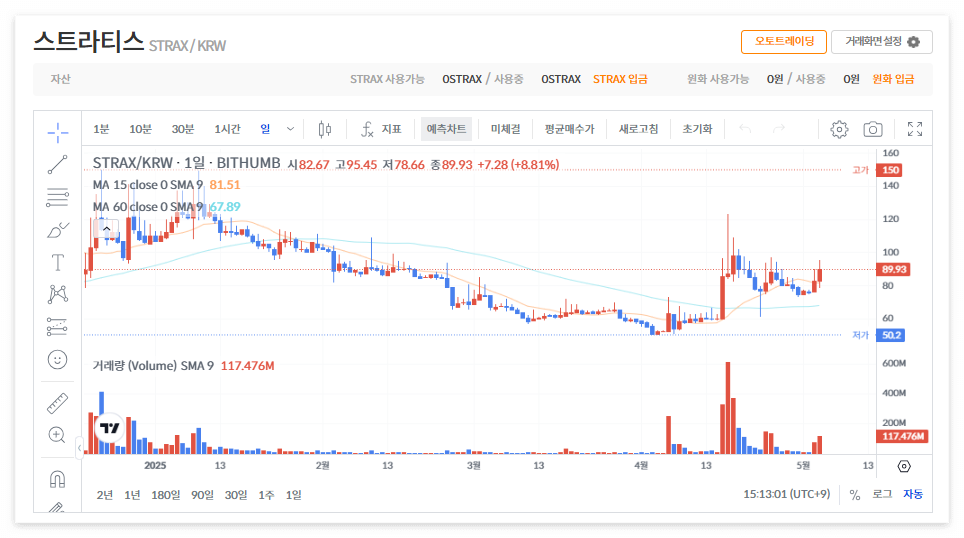Open the pattern drawing tool
This screenshot has height=538, width=964.
coord(58,295)
